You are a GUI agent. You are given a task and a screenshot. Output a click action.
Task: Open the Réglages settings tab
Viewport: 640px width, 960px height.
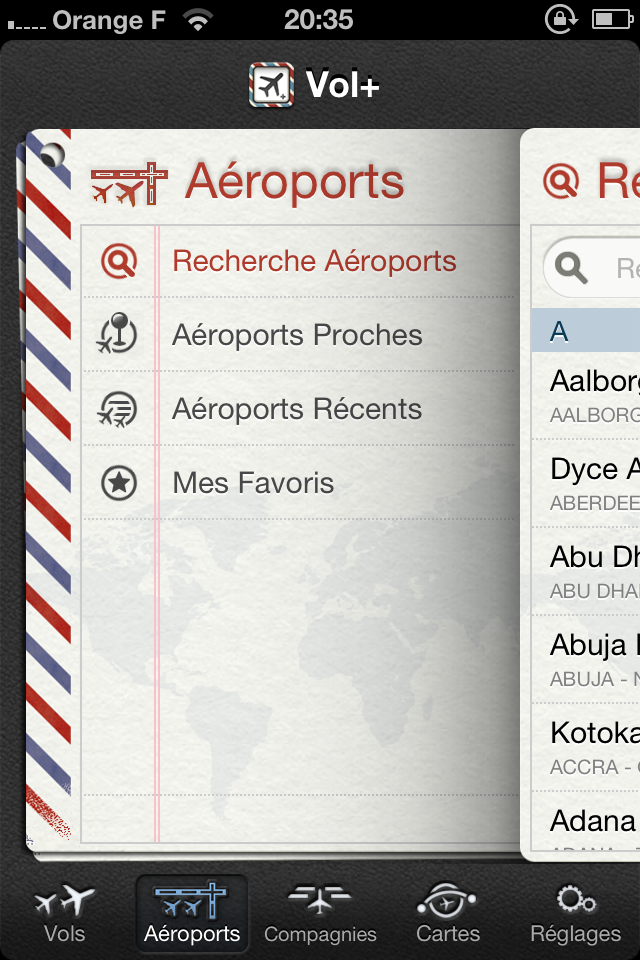coord(576,914)
